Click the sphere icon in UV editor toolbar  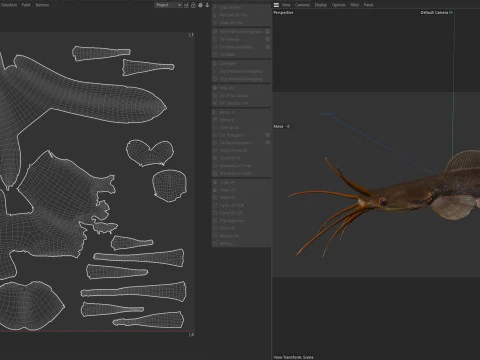tap(200, 5)
